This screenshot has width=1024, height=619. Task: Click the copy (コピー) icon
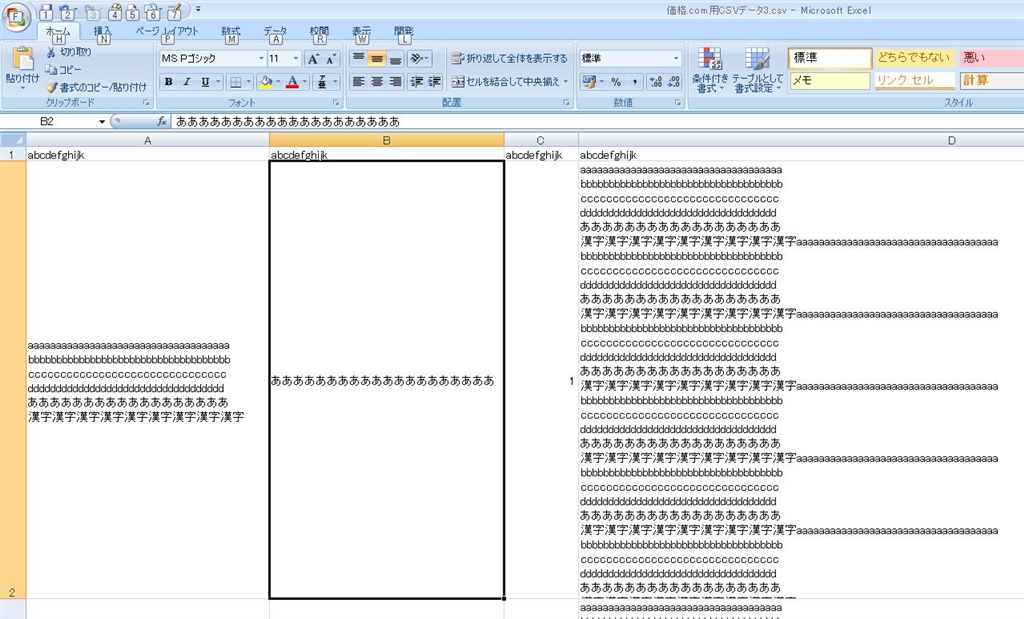(x=51, y=69)
